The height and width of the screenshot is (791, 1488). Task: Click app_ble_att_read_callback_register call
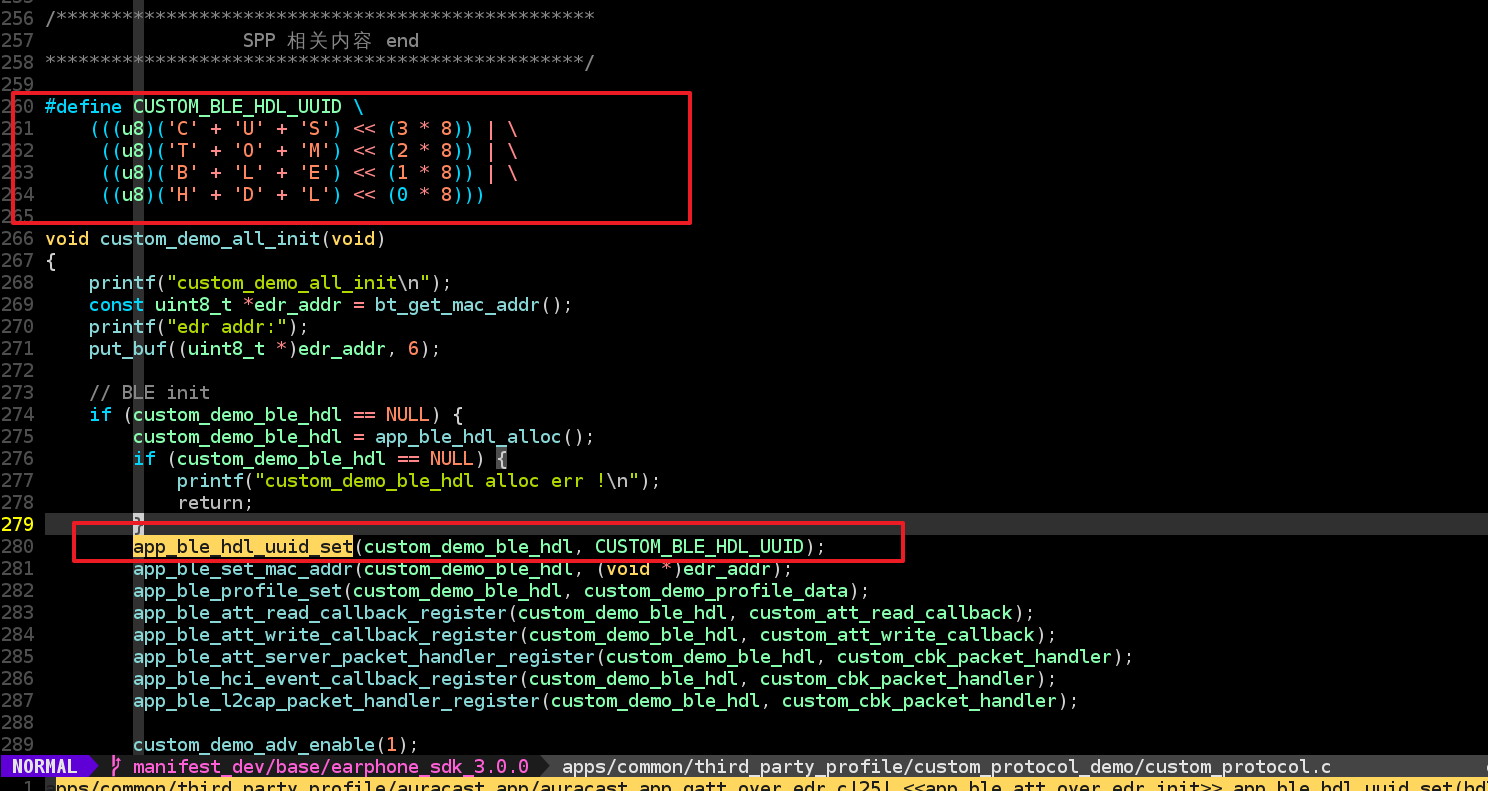tap(320, 612)
